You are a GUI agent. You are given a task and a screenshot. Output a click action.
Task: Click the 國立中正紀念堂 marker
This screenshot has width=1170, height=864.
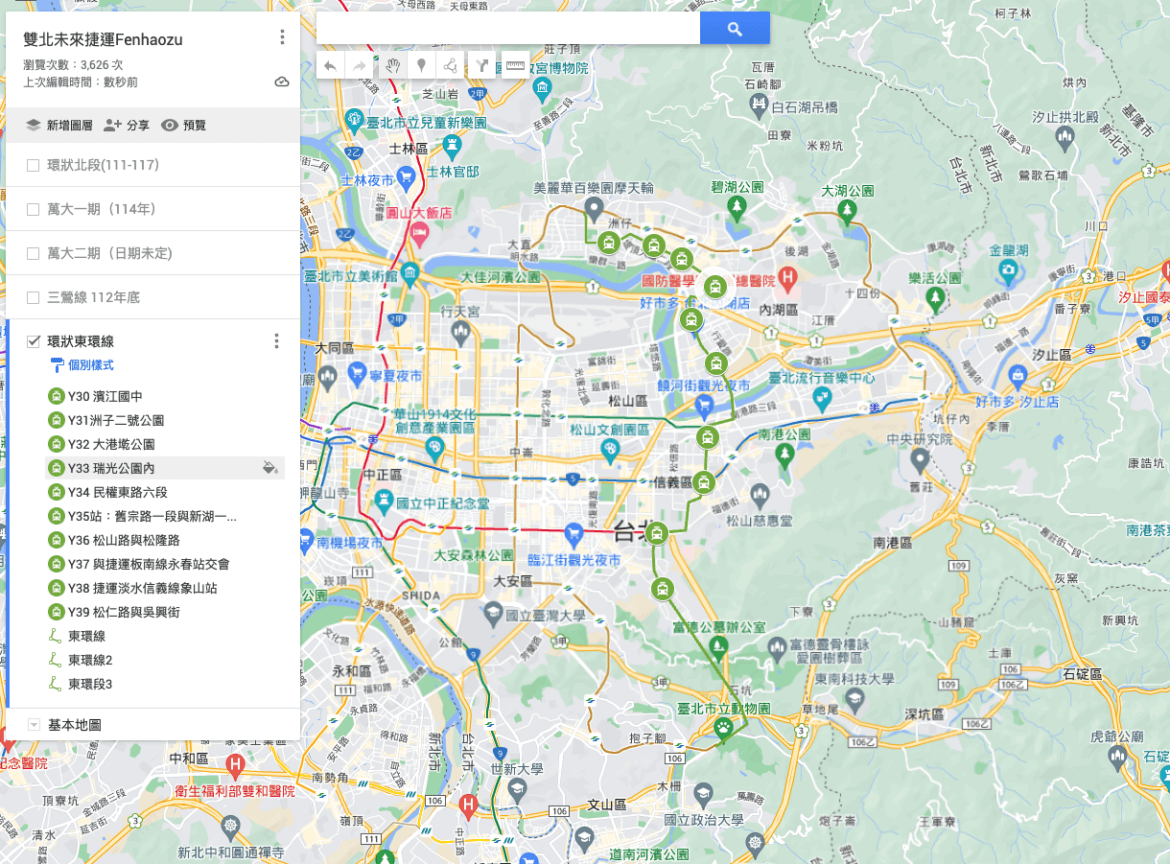[384, 501]
